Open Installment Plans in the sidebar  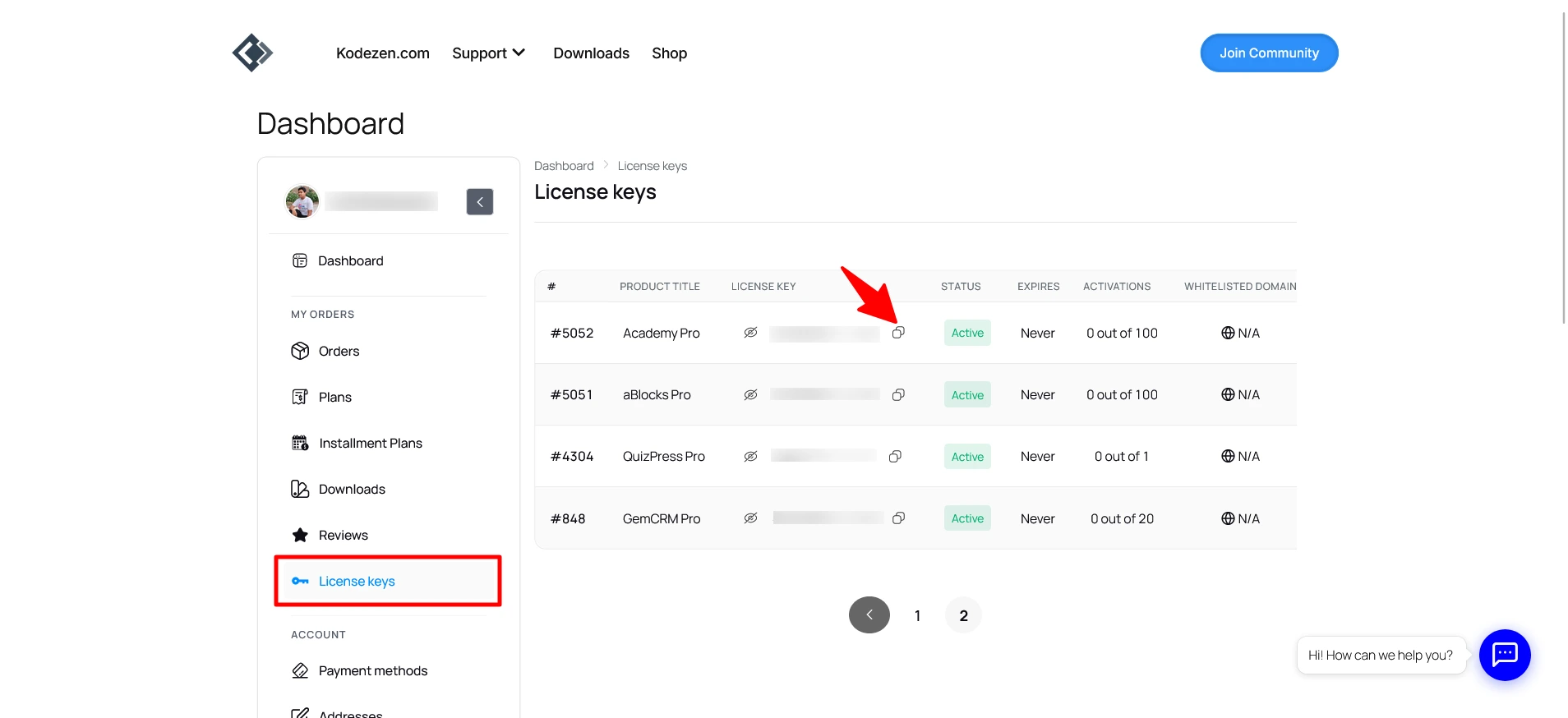coord(357,443)
